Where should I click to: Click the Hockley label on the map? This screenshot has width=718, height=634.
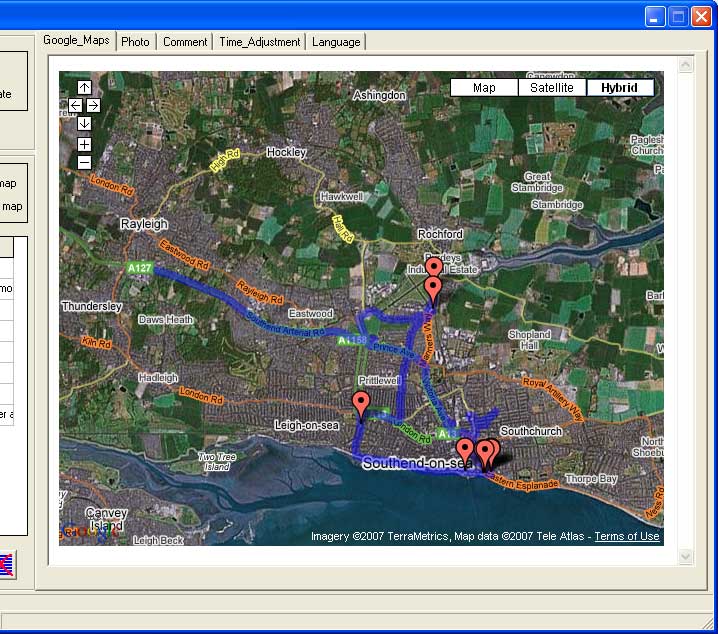click(x=287, y=152)
